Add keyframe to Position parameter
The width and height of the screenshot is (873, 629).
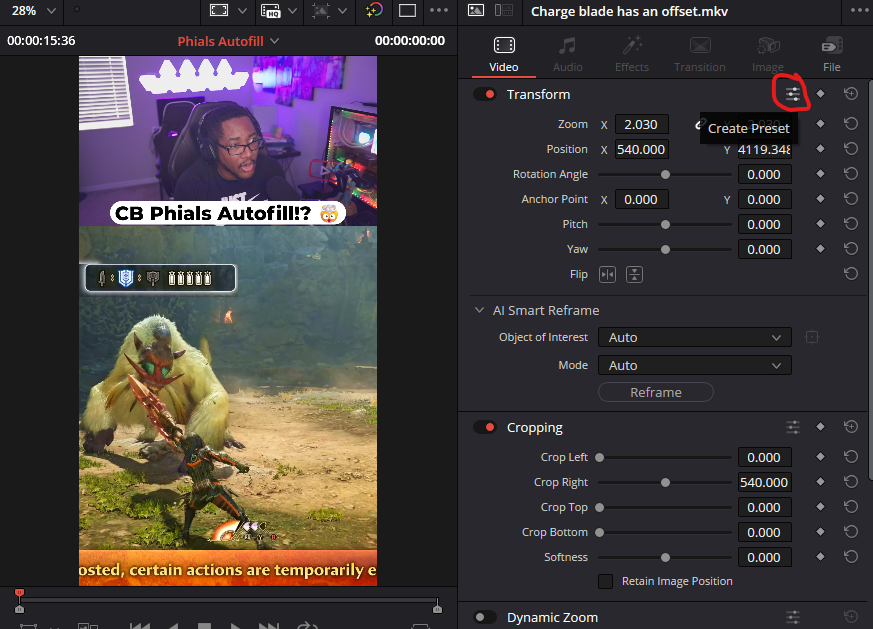[x=820, y=149]
